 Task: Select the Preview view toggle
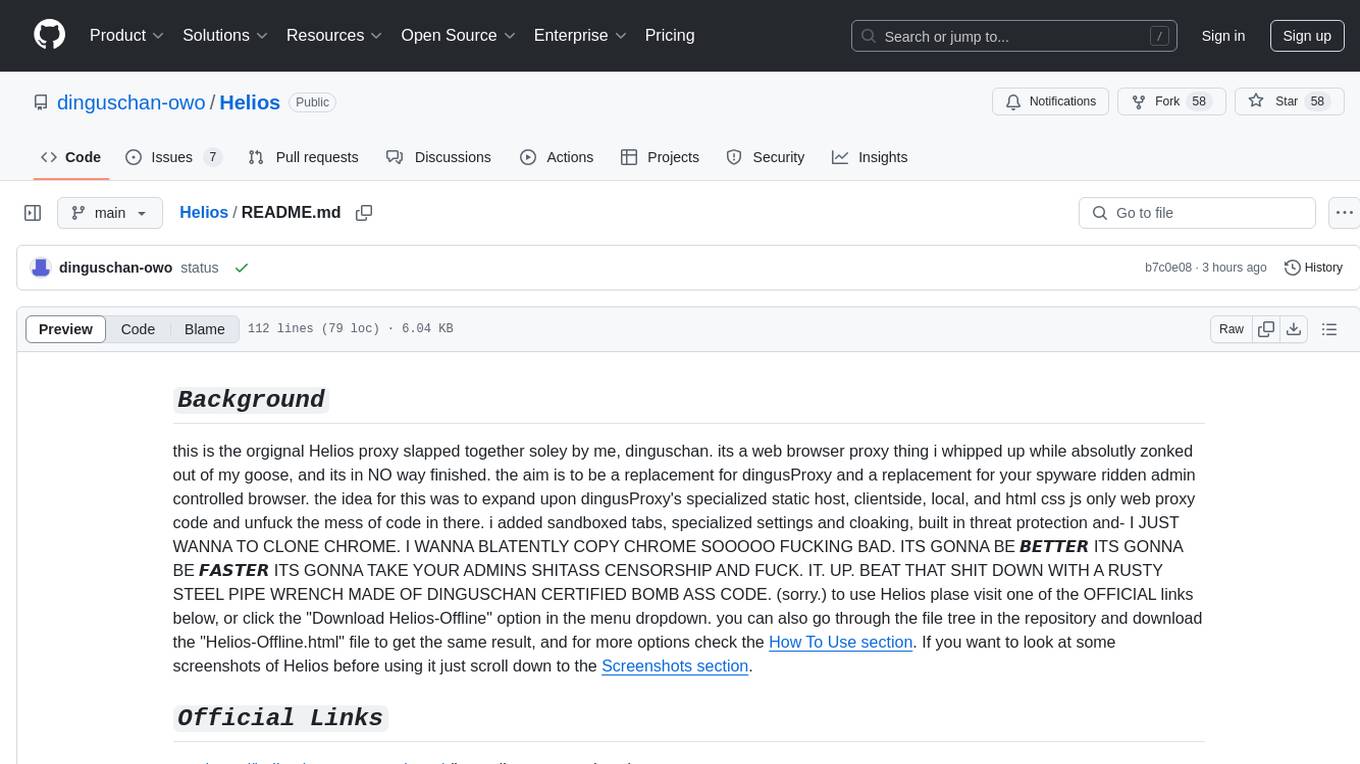point(66,329)
